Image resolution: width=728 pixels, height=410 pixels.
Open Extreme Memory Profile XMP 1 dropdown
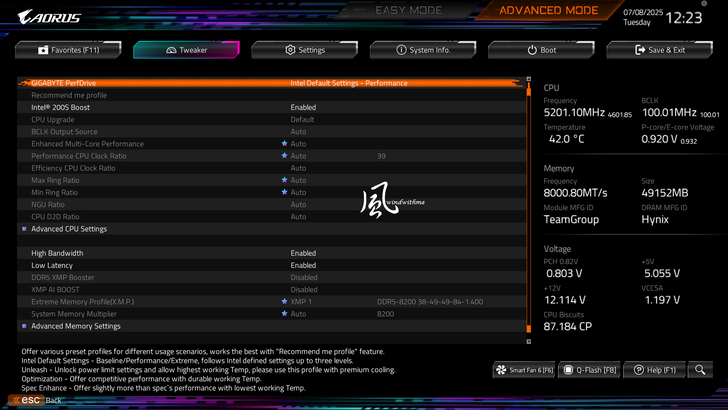[x=301, y=301]
